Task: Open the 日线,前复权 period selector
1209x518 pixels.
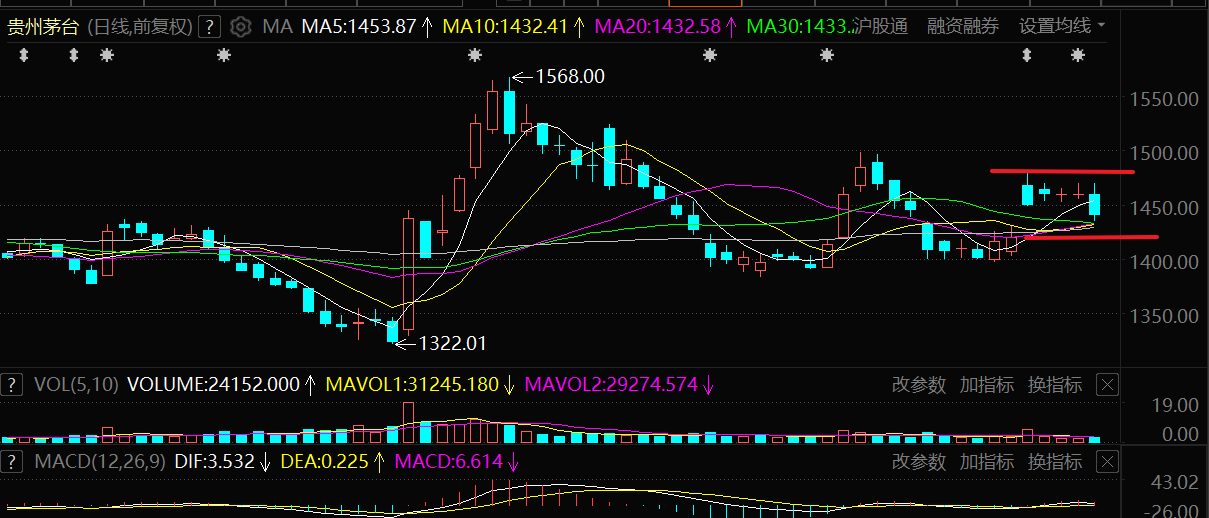Action: 140,27
